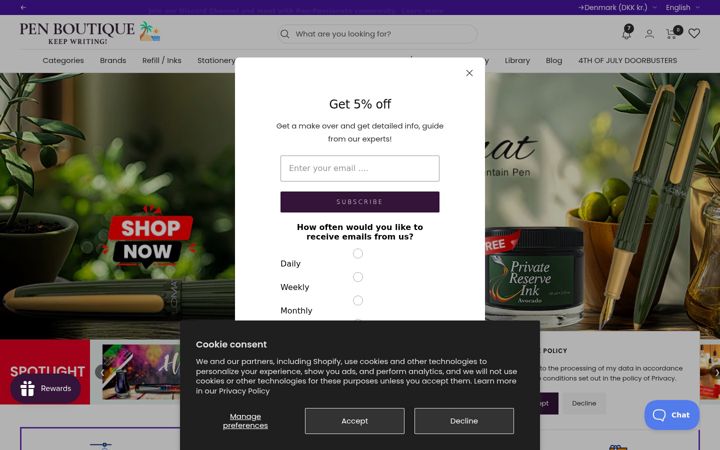Open the account profile icon
The width and height of the screenshot is (720, 450).
point(649,34)
